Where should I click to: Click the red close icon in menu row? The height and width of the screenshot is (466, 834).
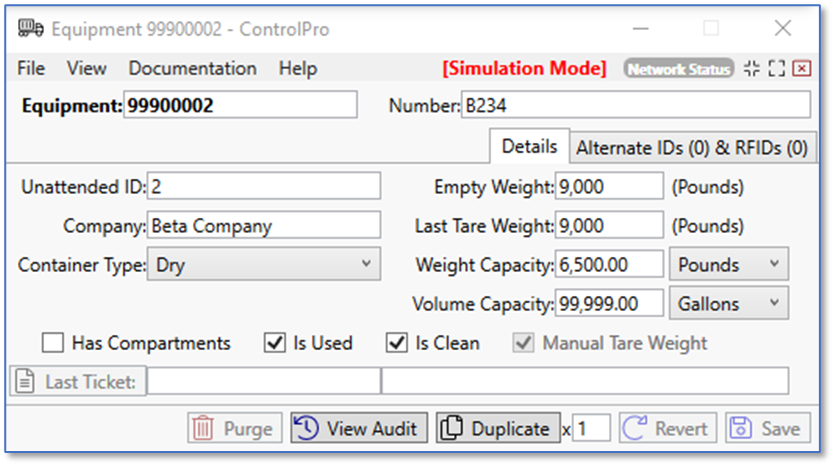pos(801,68)
